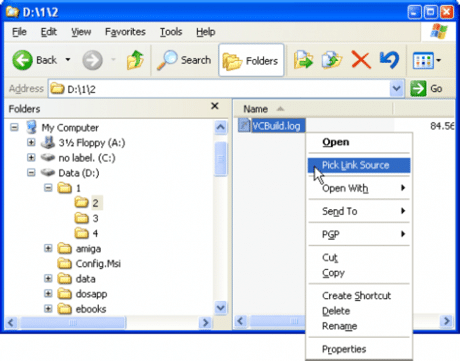The width and height of the screenshot is (460, 361).
Task: Choose Open from the context menu
Action: (359, 142)
